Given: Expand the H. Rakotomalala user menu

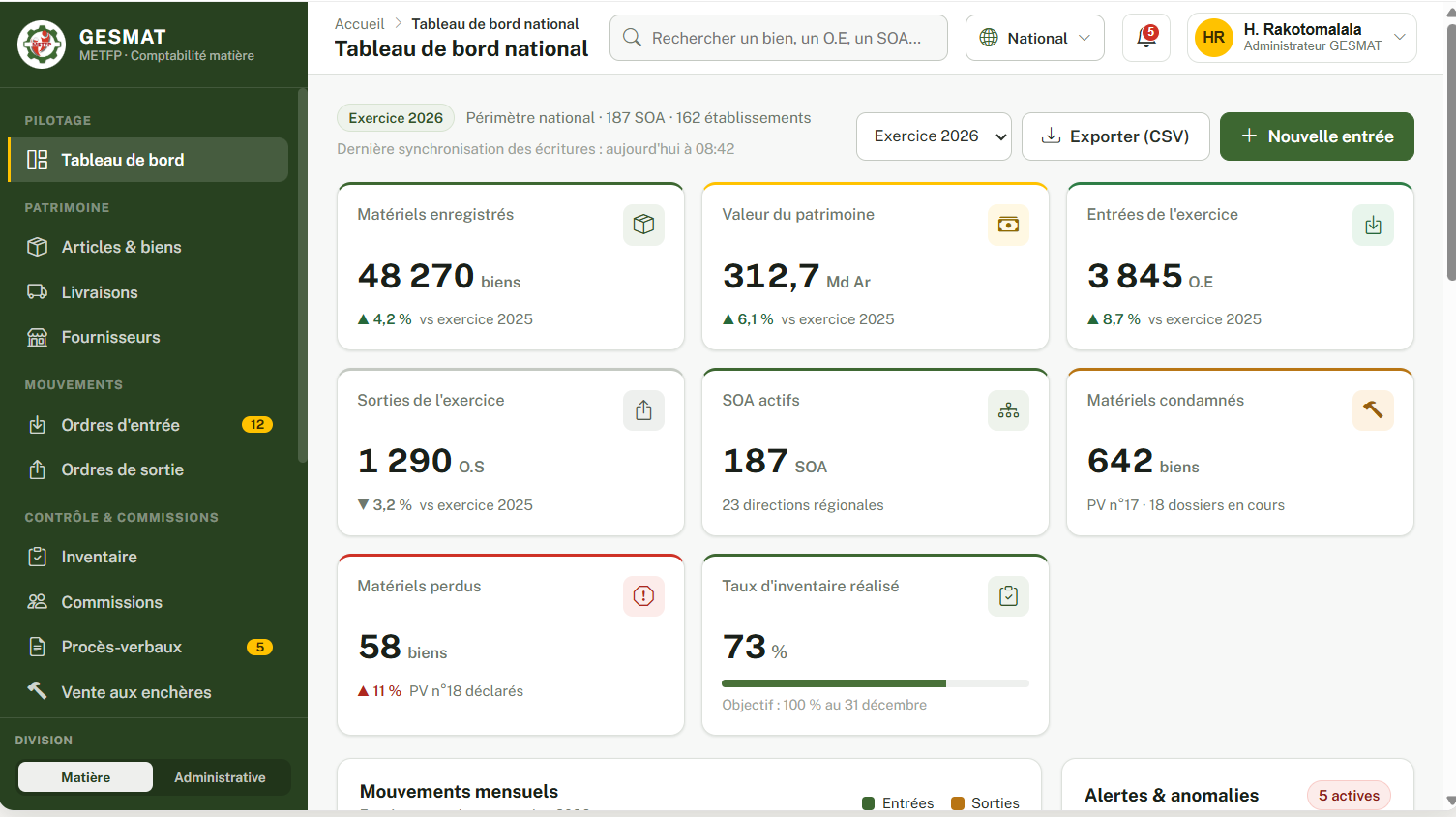Looking at the screenshot, I should [x=1302, y=38].
